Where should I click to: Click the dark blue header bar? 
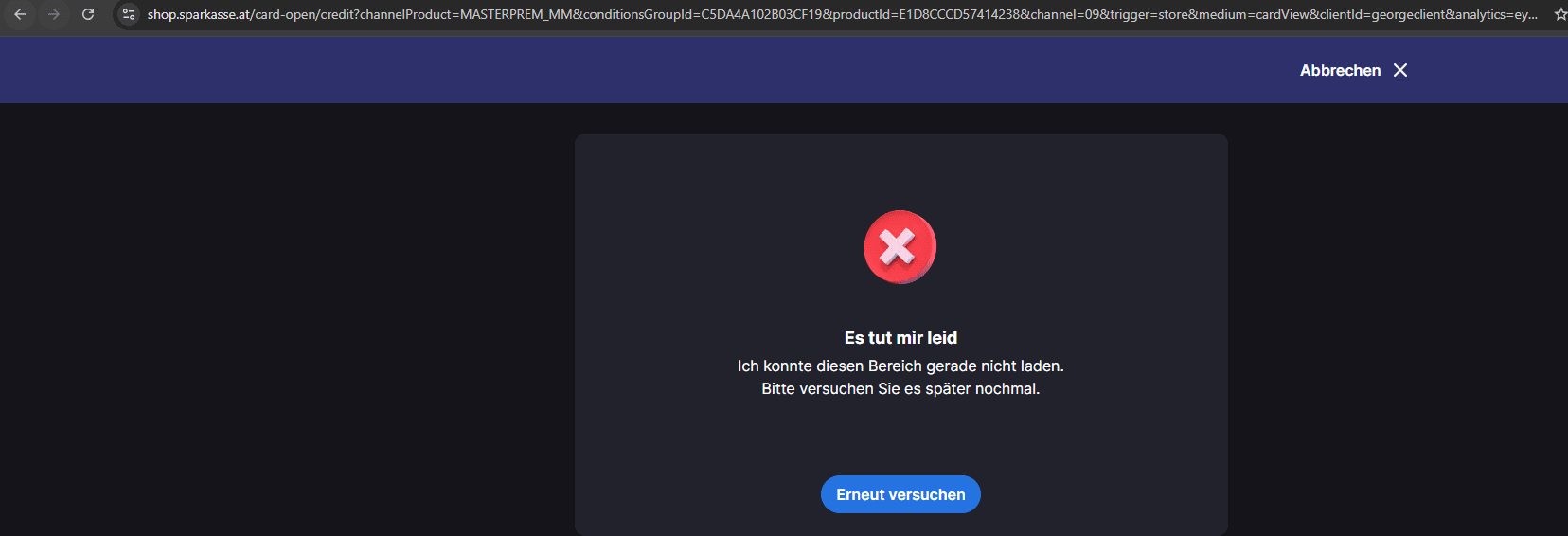663,70
